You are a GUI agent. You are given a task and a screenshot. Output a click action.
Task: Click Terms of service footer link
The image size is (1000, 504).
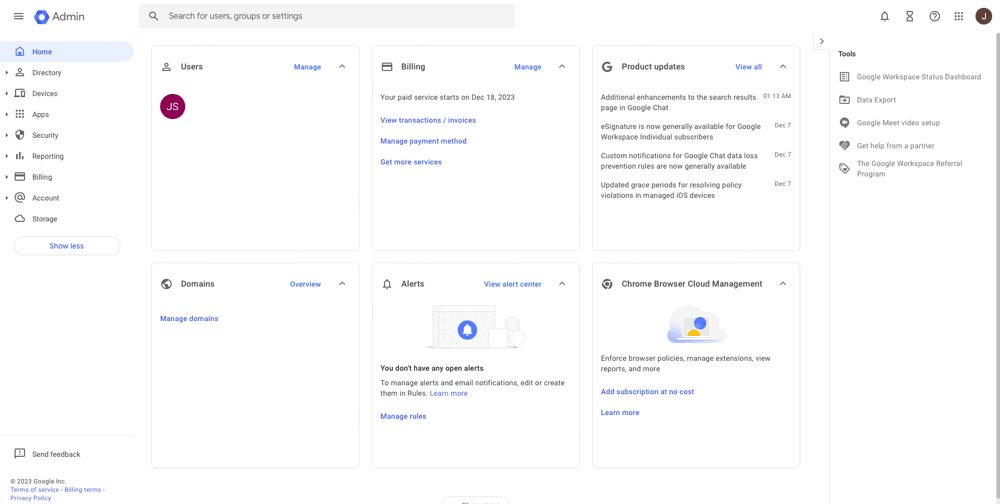click(x=34, y=490)
